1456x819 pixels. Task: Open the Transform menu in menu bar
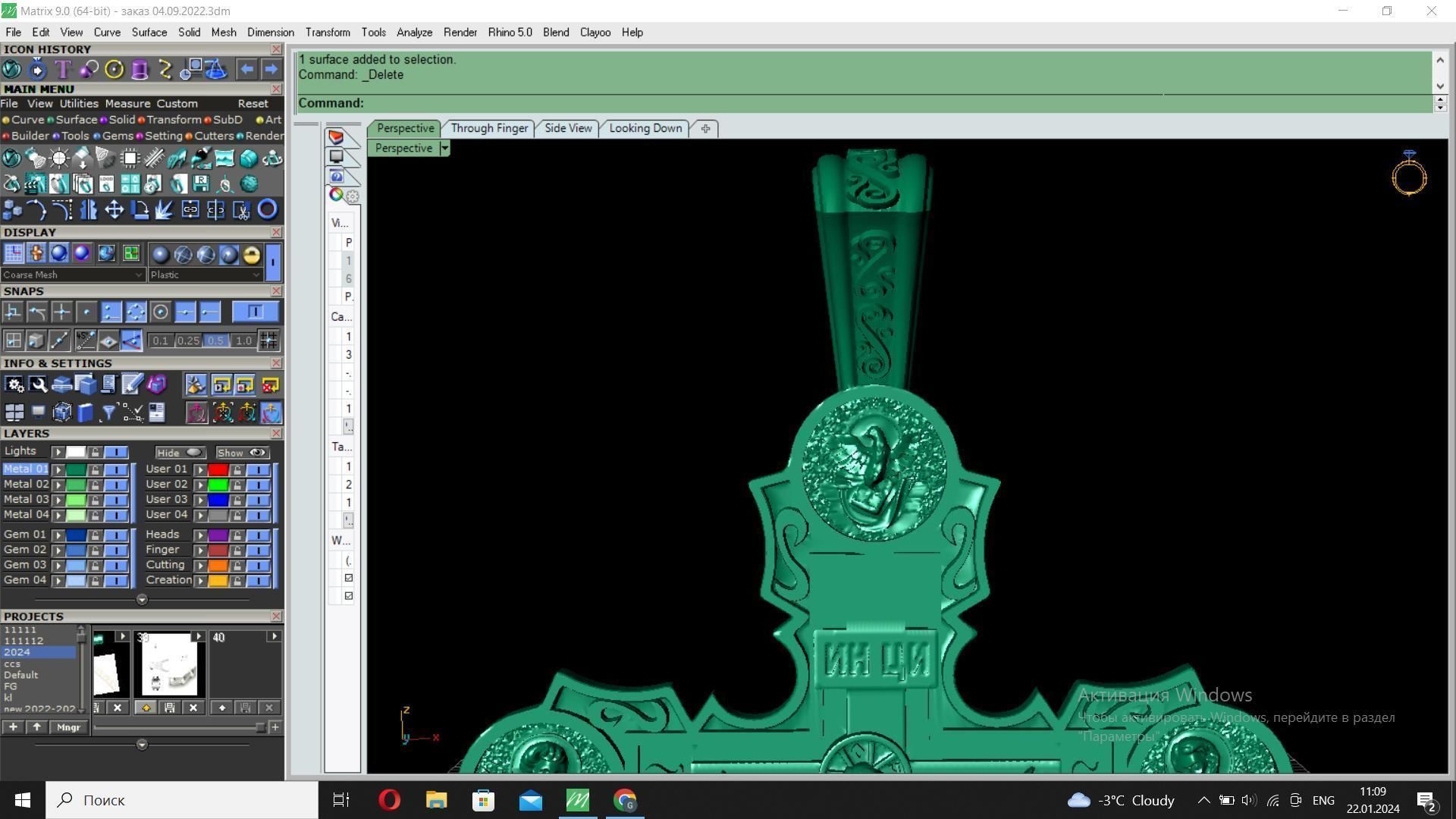327,33
